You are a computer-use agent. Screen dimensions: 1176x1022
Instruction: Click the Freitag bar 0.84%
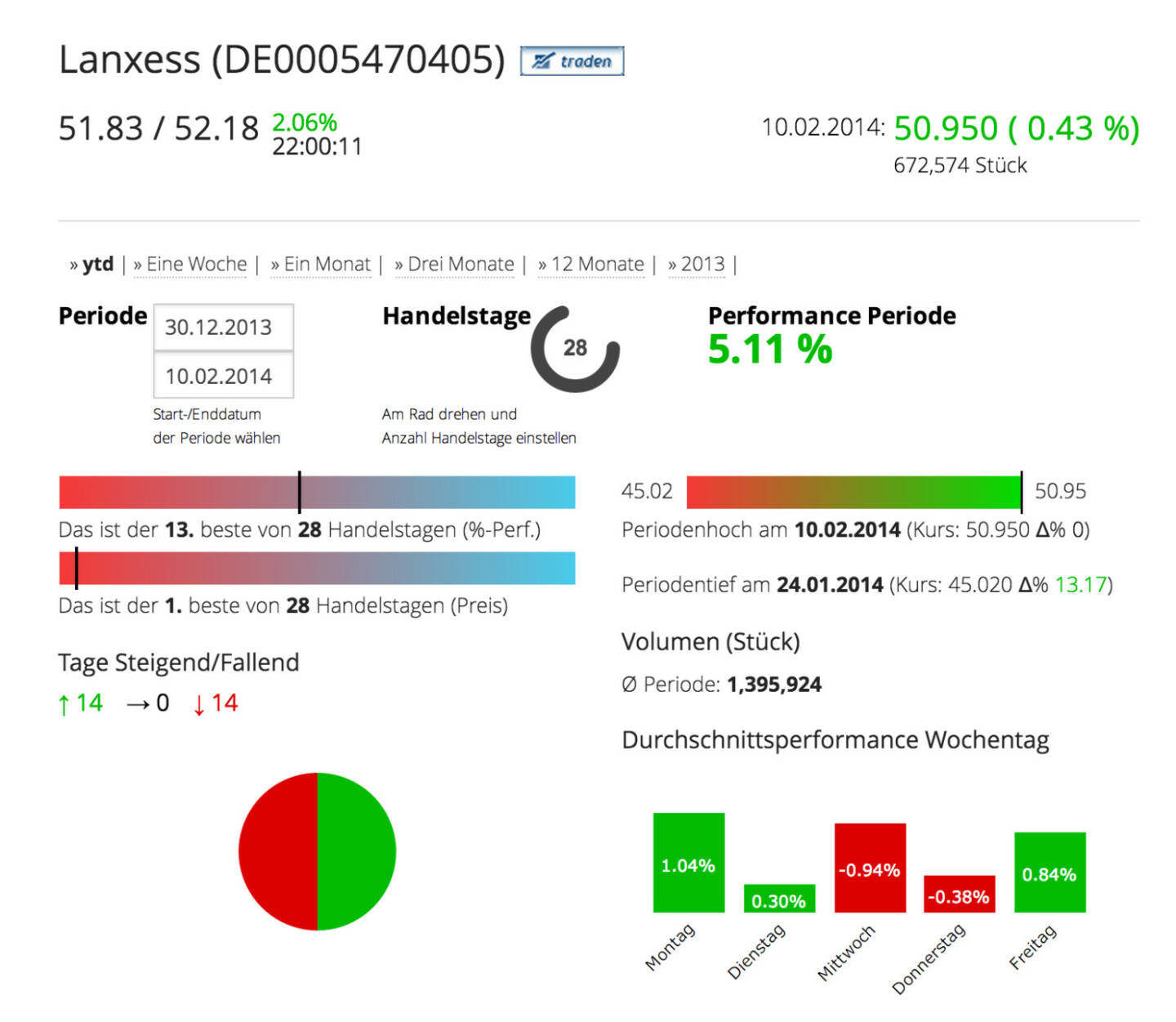1050,872
